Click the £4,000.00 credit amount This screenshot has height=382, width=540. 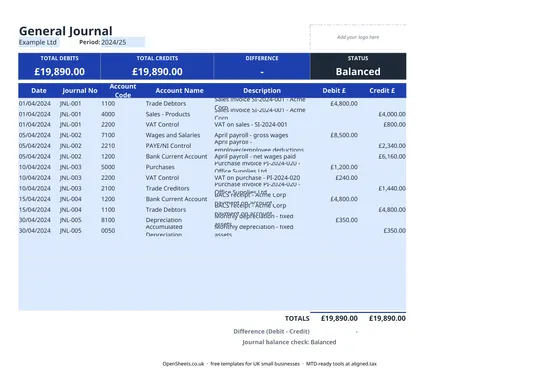click(x=392, y=114)
